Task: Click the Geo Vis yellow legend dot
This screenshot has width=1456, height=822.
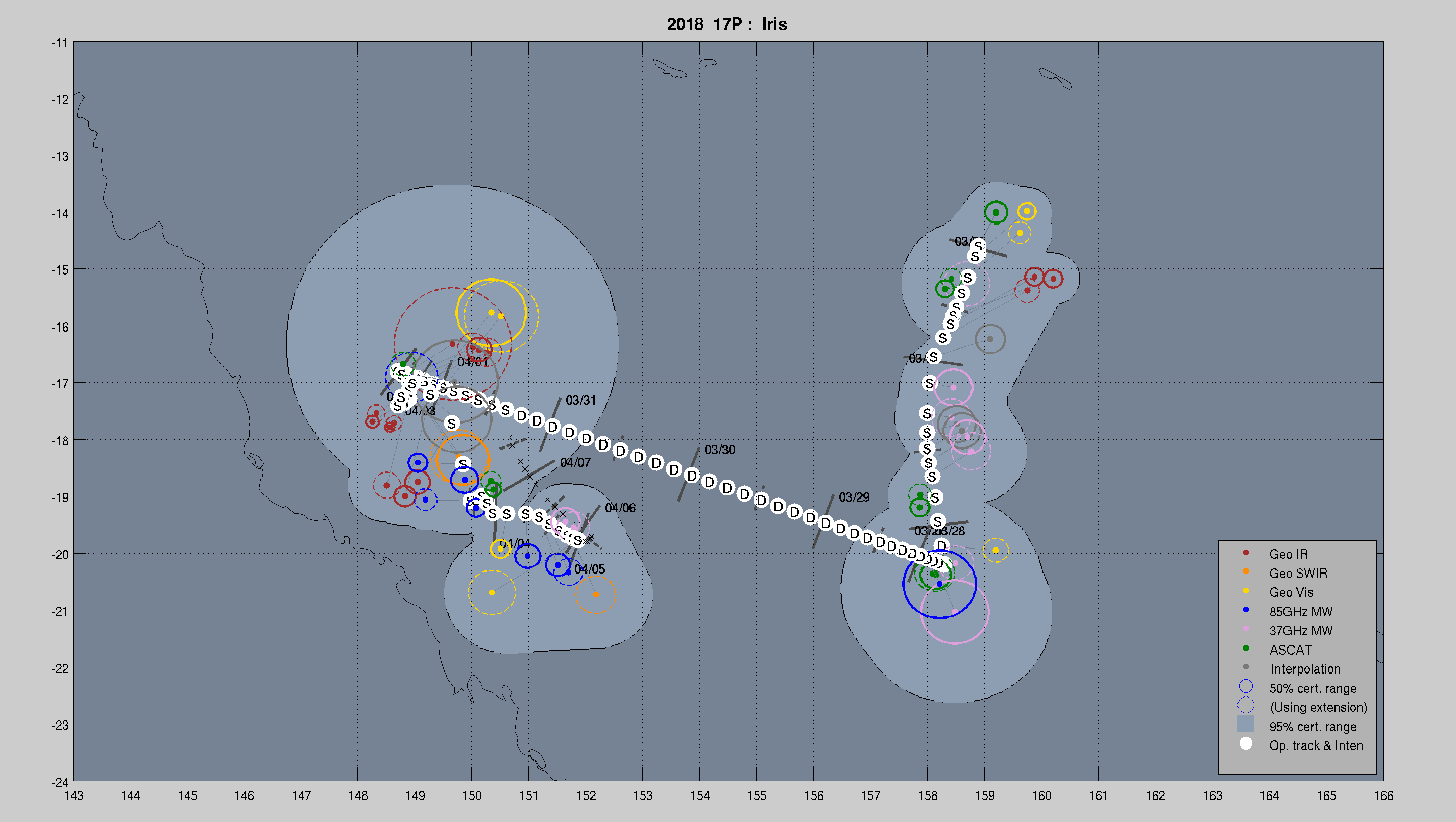Action: click(x=1246, y=591)
